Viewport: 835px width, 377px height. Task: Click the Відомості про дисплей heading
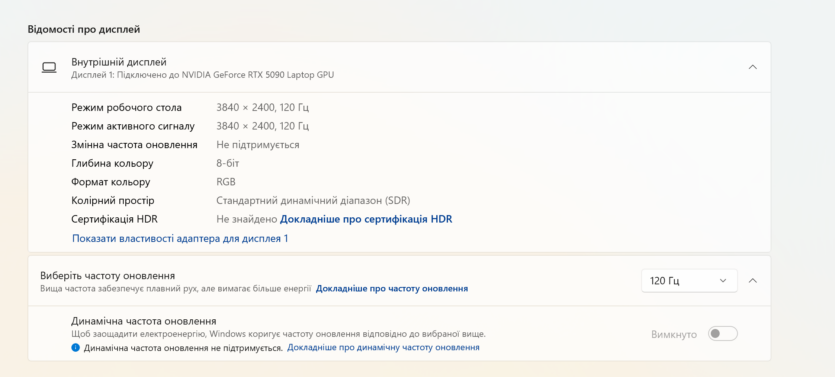[84, 29]
